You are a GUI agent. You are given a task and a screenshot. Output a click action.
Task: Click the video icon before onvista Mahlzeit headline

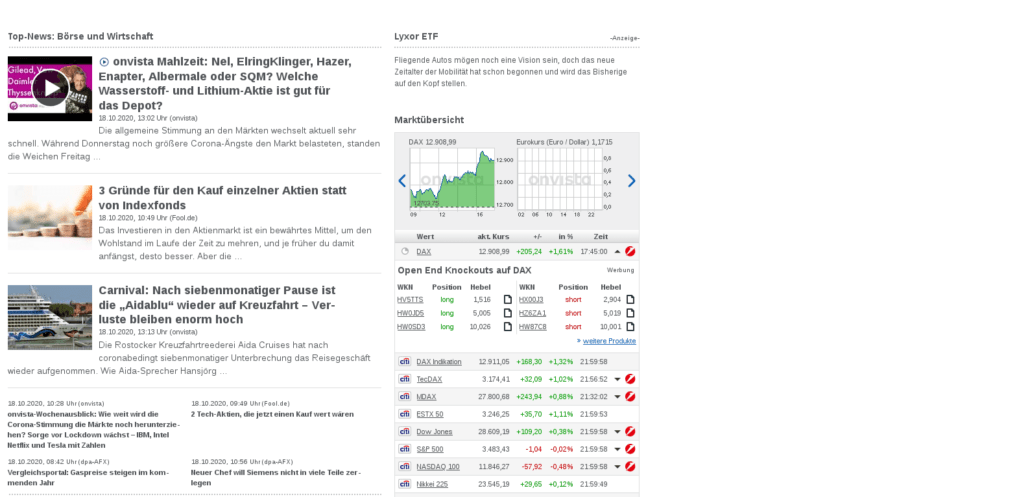(104, 62)
